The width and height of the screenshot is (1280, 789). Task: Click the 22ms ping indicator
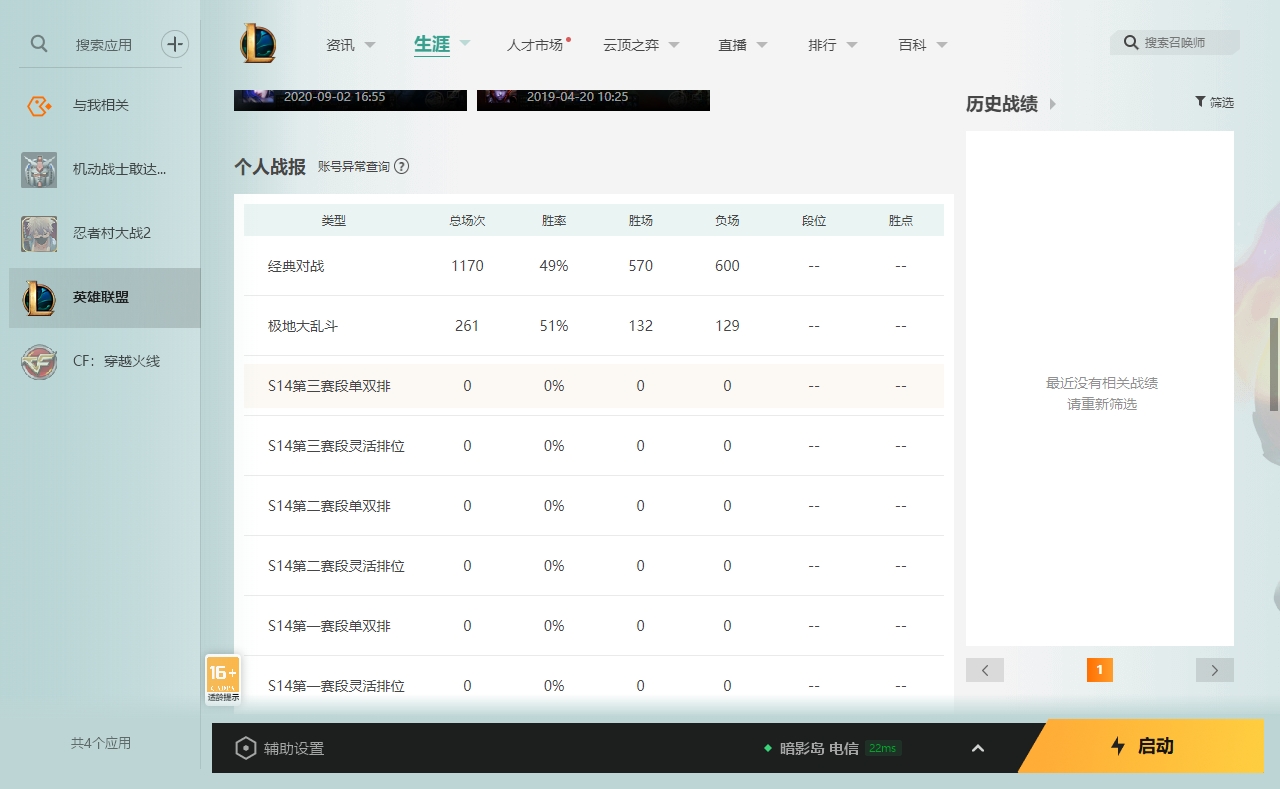pos(883,748)
